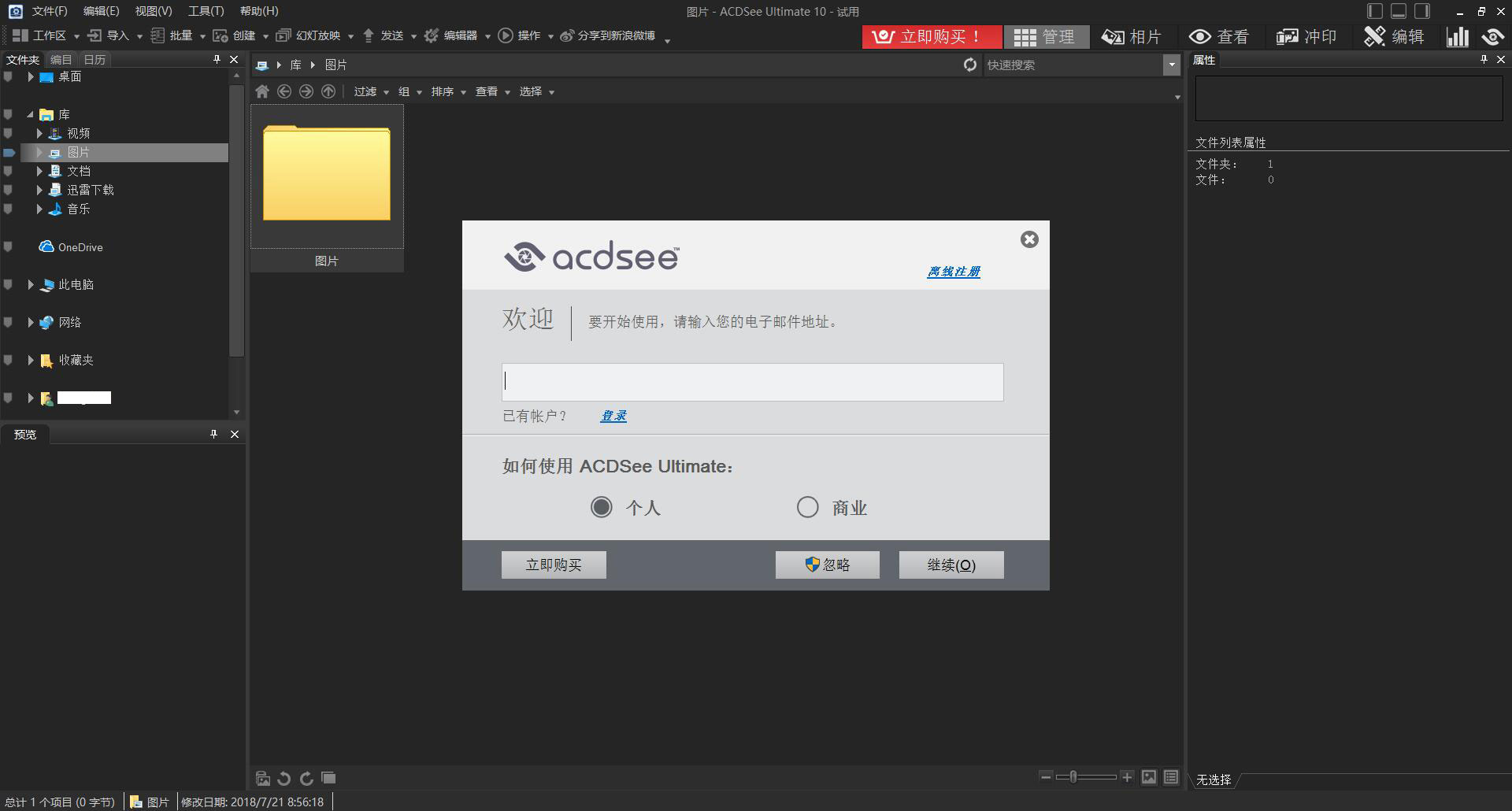Click the Home icon in file toolbar
This screenshot has height=811, width=1512.
pyautogui.click(x=262, y=91)
